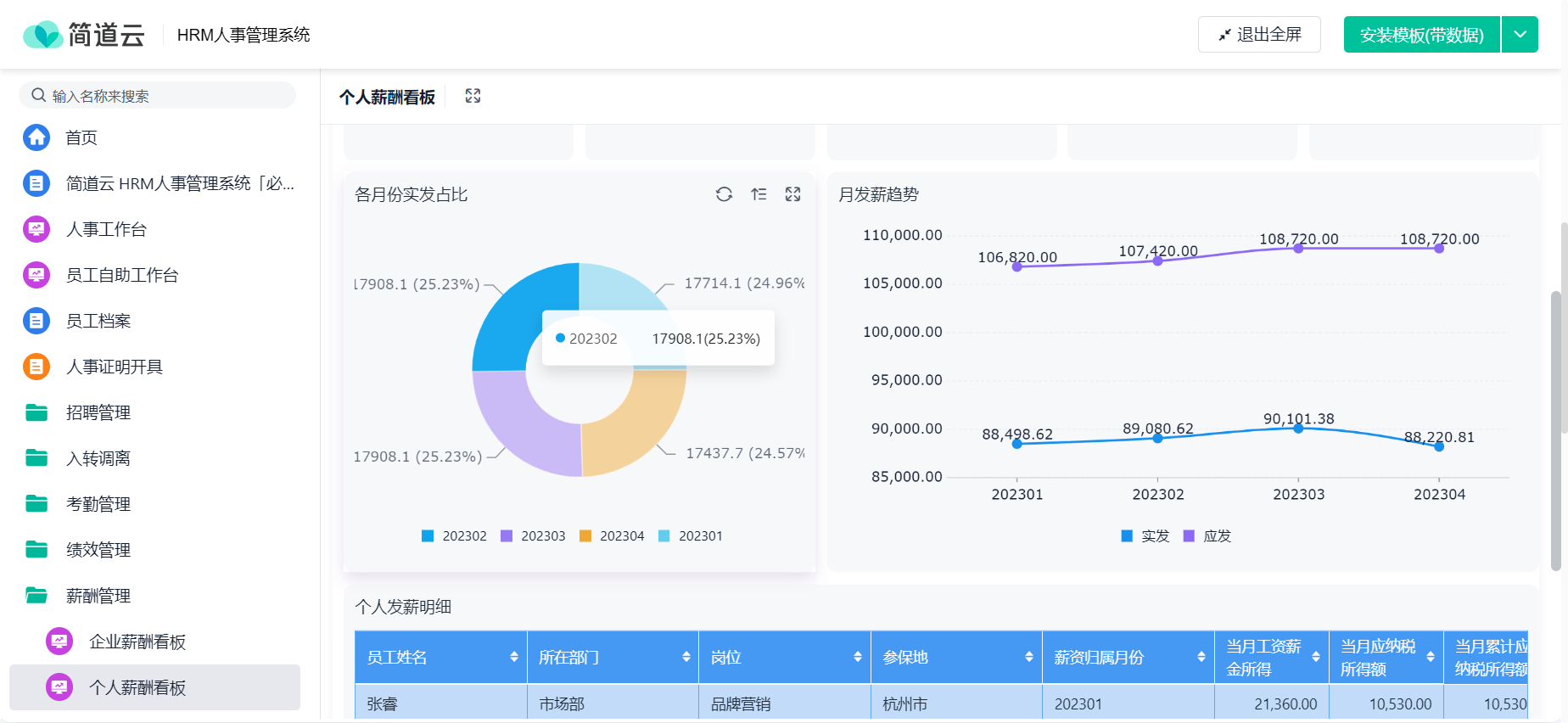Toggle 202302 legend in pie chart

454,536
